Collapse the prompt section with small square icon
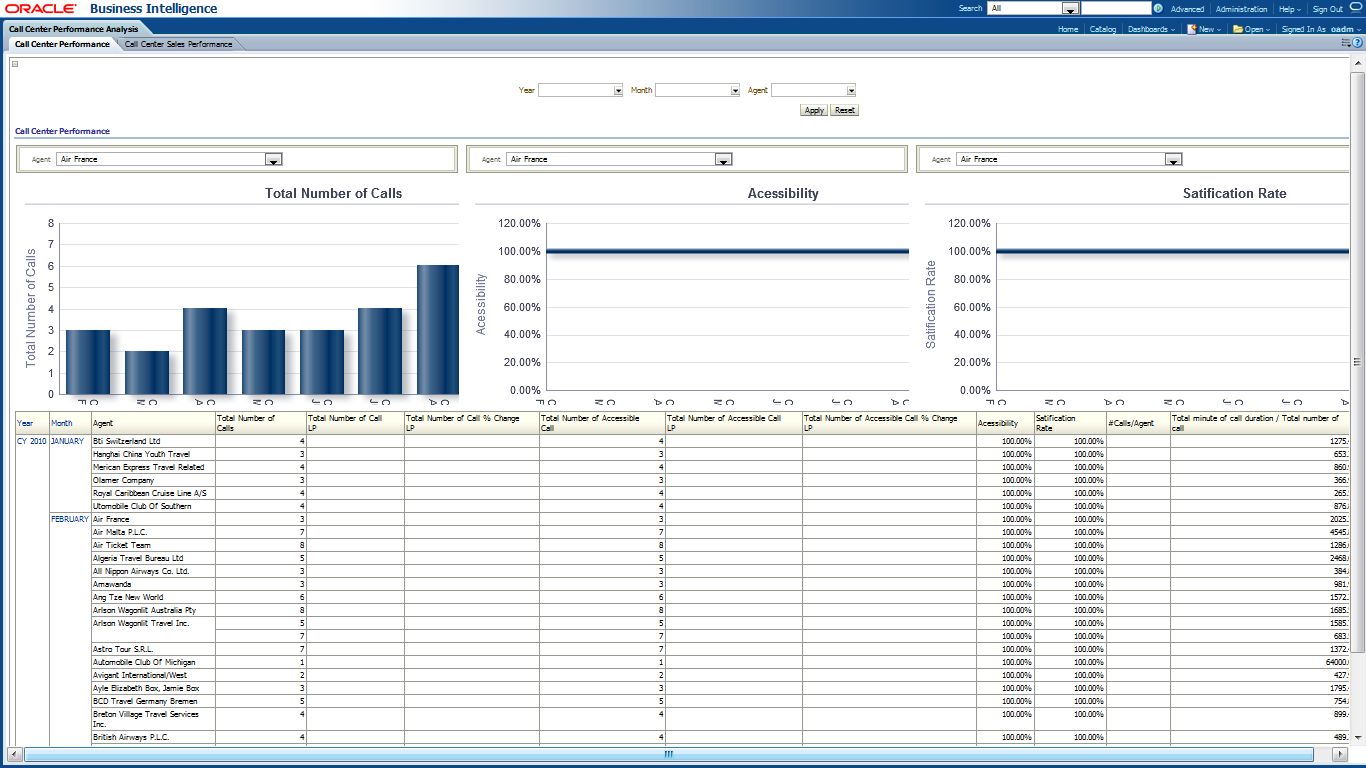Viewport: 1366px width, 768px height. [15, 64]
